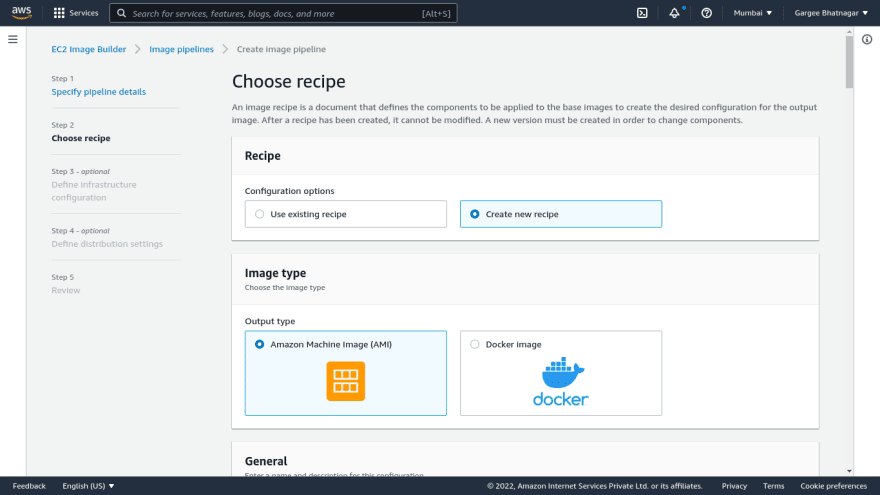
Task: Open the English (US) language selector
Action: [x=88, y=486]
